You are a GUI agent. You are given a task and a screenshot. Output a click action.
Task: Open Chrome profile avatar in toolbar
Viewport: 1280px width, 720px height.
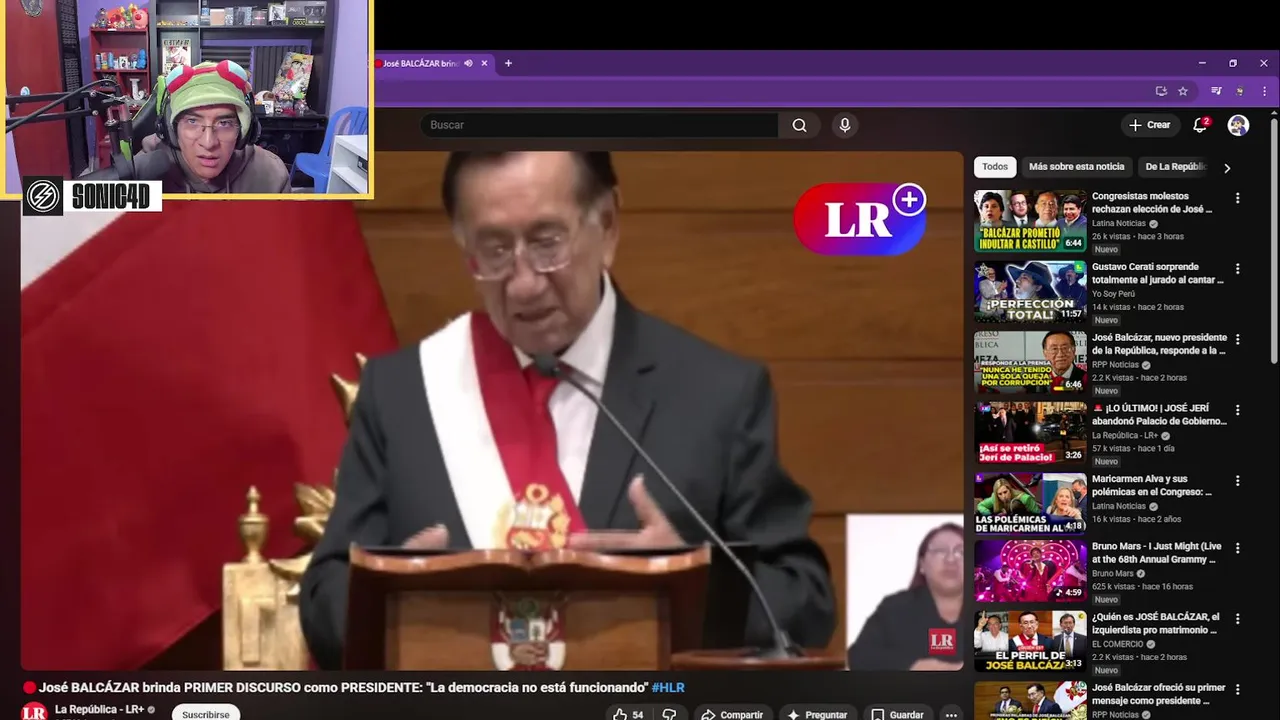(x=1240, y=91)
